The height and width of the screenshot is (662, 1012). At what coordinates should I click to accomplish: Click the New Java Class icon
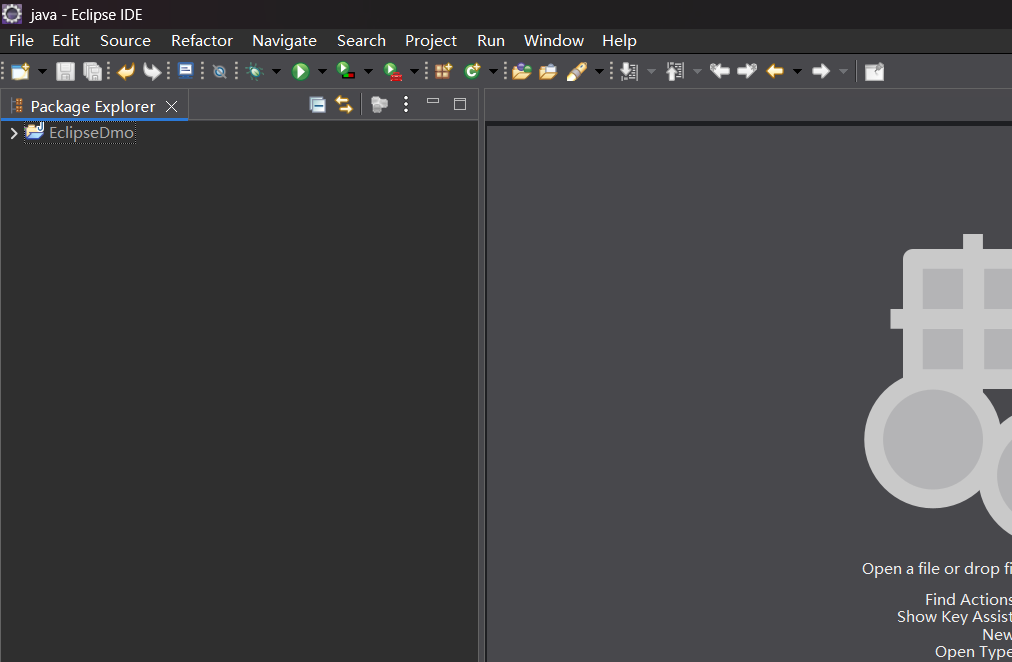472,71
